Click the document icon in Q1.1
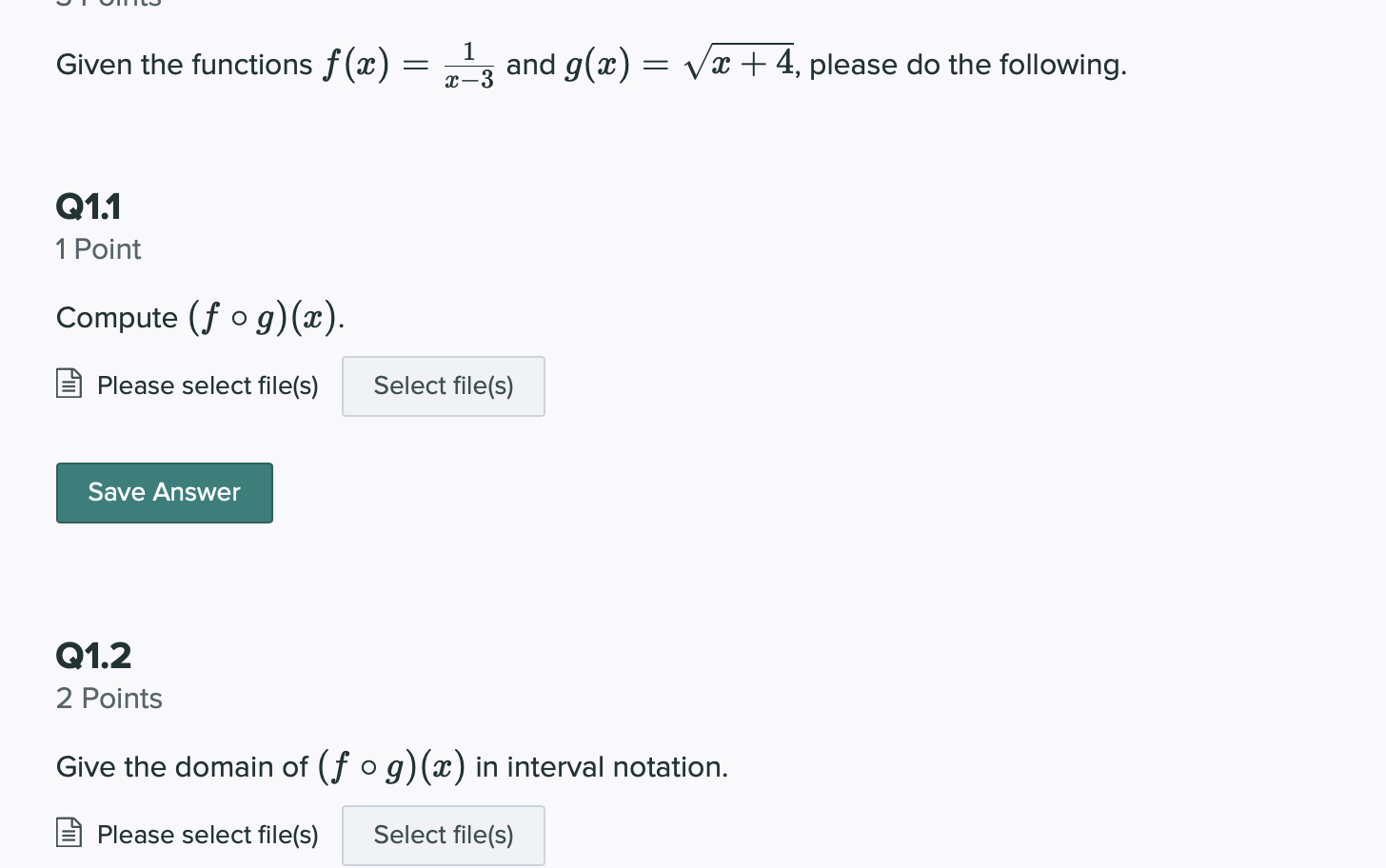Viewport: 1386px width, 868px height. [x=69, y=384]
